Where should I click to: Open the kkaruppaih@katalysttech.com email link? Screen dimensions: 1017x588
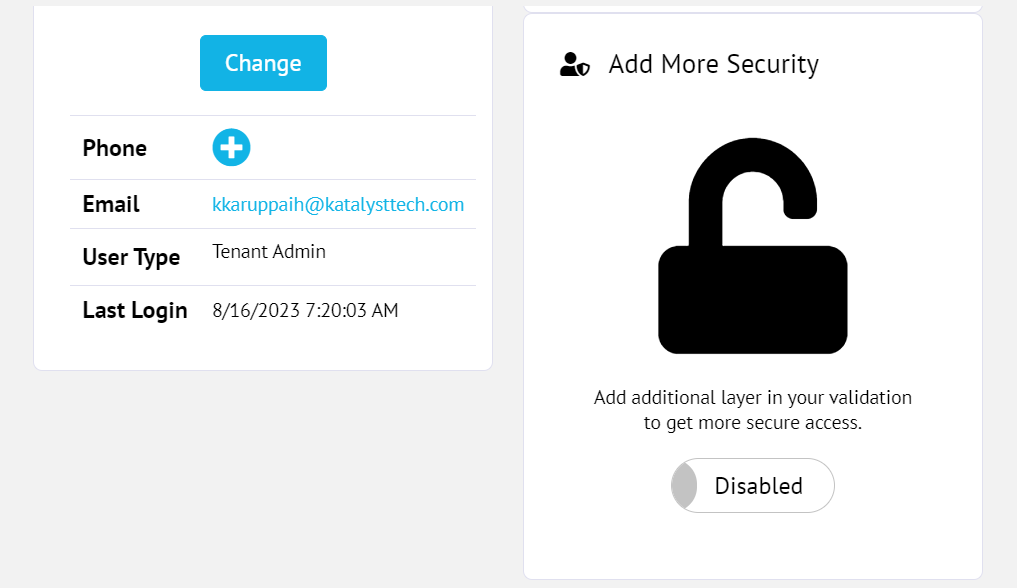click(338, 205)
